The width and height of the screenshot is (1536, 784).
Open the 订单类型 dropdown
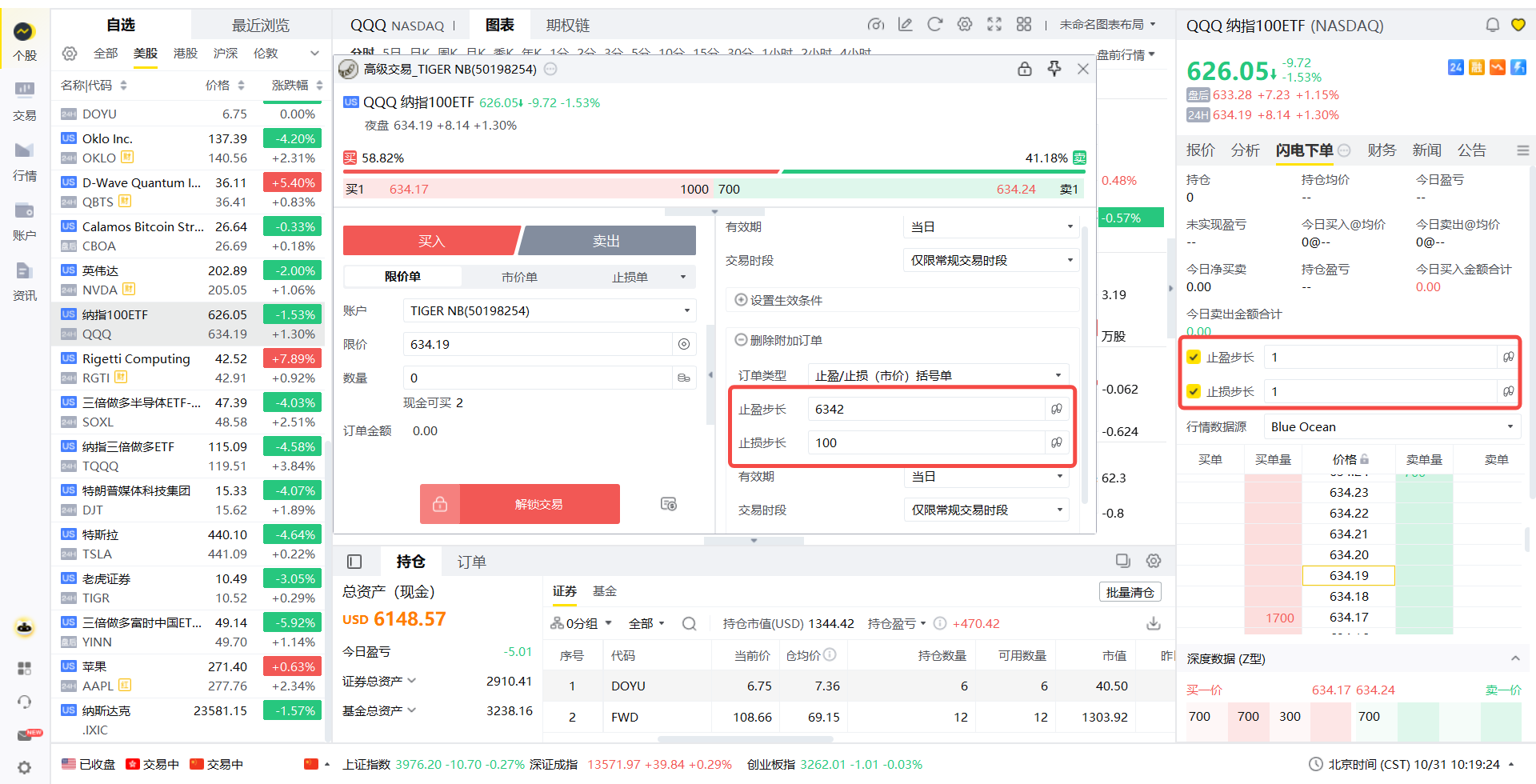pos(938,375)
